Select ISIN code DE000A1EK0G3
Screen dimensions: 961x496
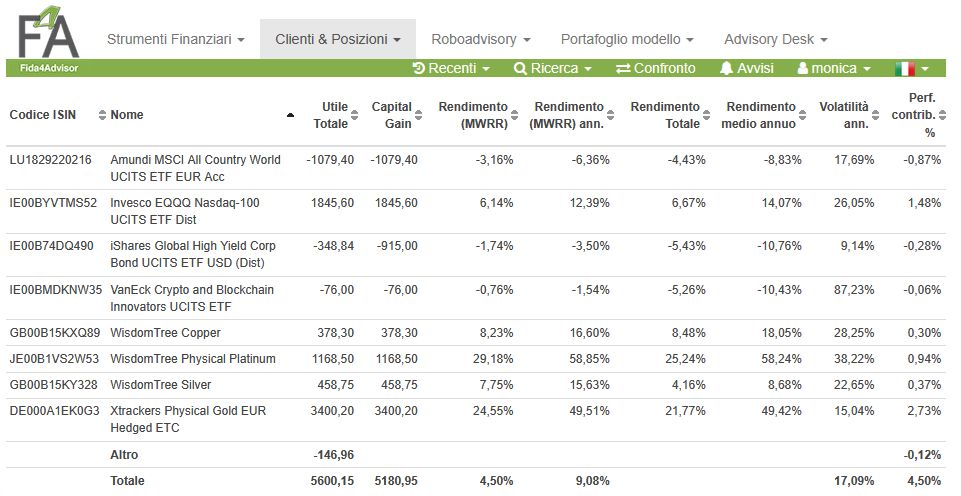55,411
